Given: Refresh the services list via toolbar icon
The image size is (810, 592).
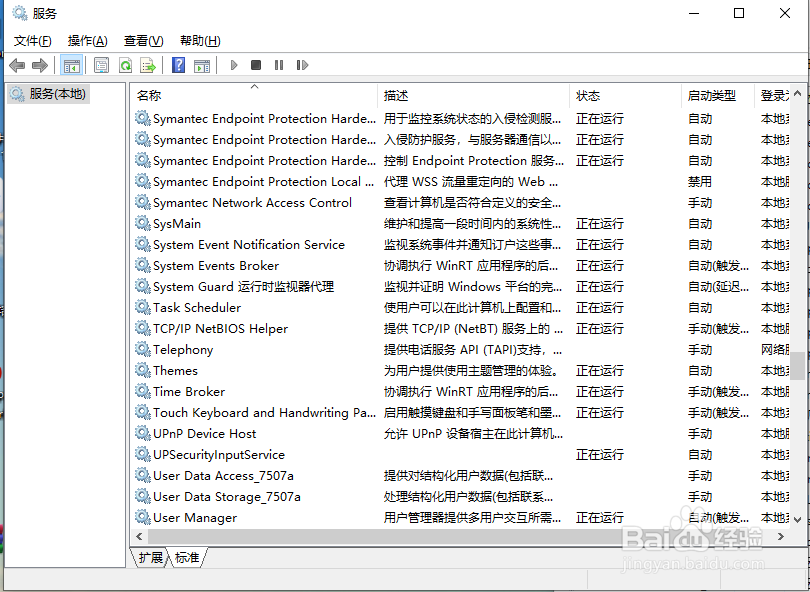Looking at the screenshot, I should coord(125,65).
